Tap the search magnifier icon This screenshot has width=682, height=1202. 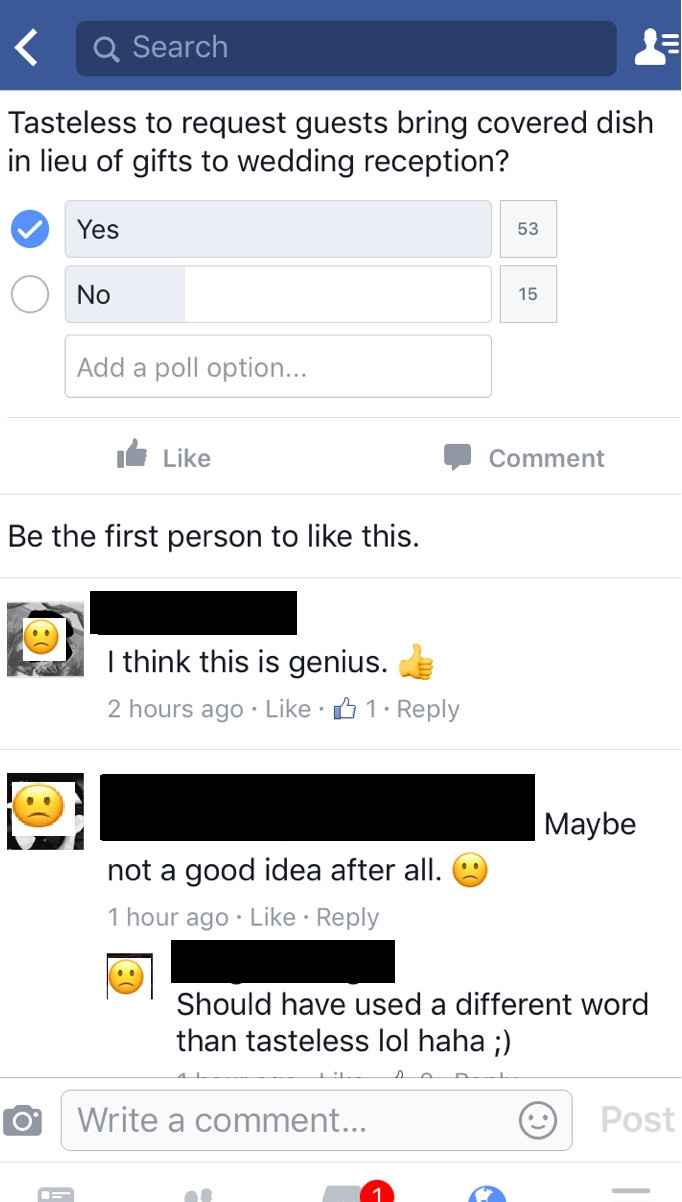pyautogui.click(x=105, y=46)
